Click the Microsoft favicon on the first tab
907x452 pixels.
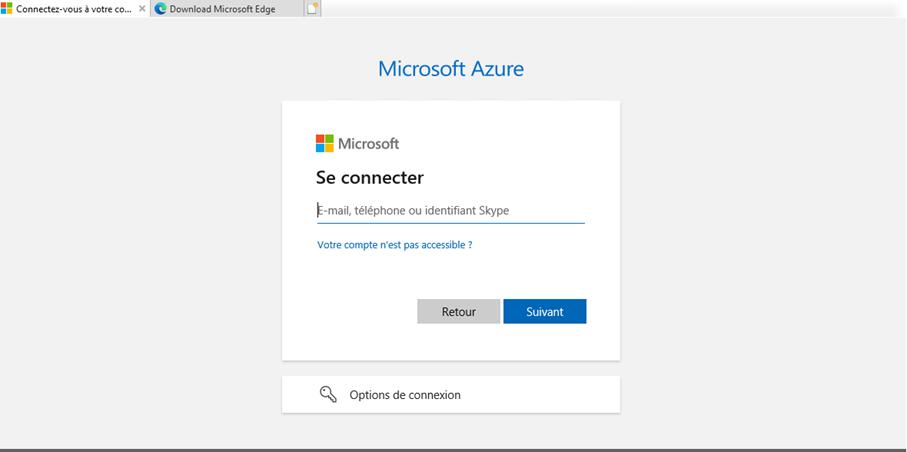pyautogui.click(x=6, y=9)
